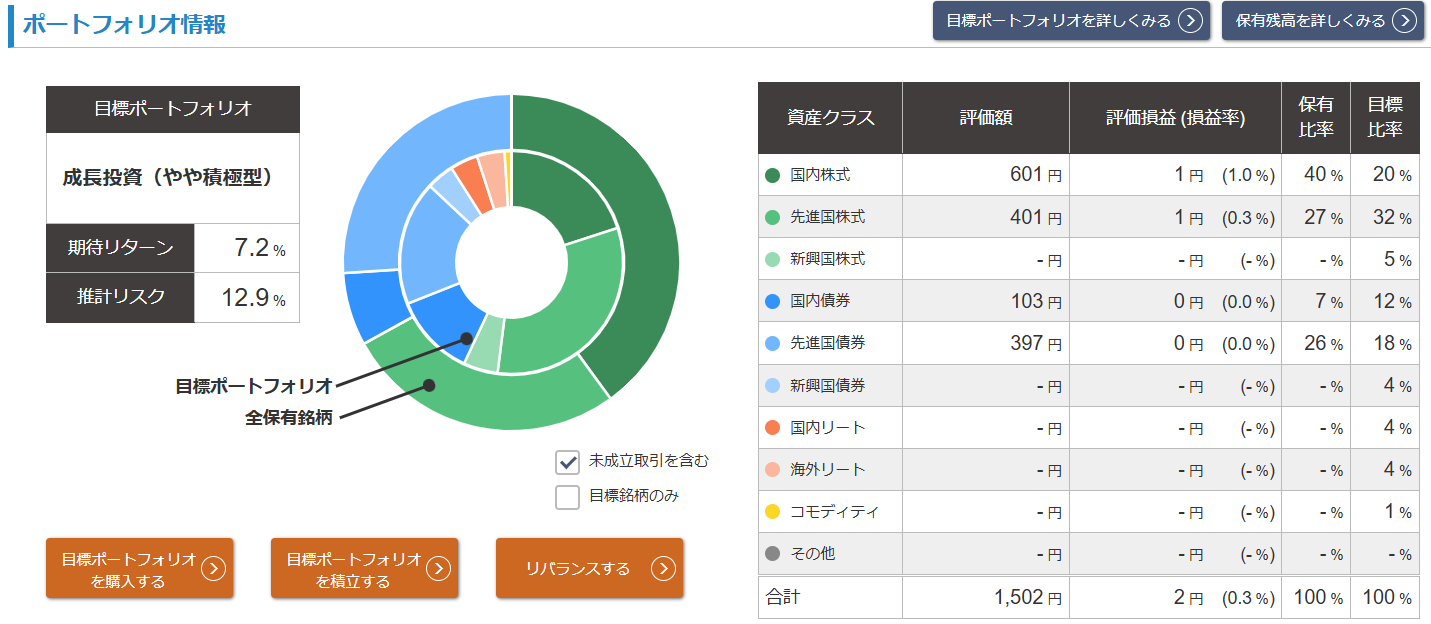
Task: Click the 先進国株式 row label
Action: 827,217
